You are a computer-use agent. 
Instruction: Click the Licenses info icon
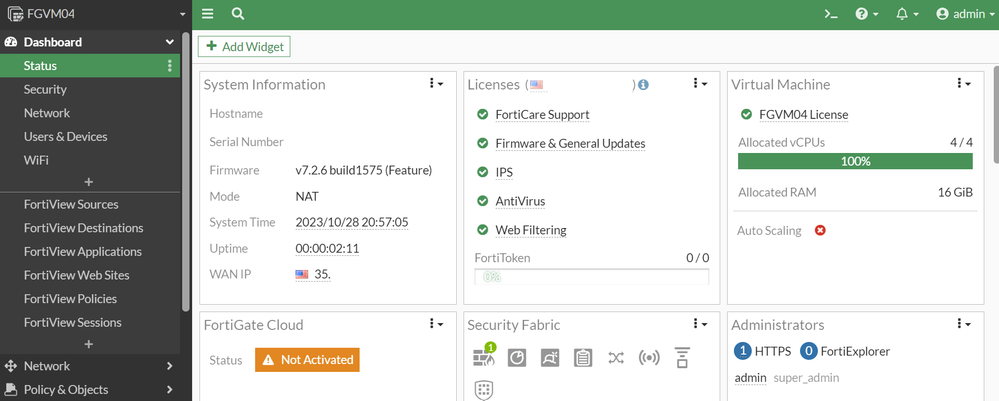point(643,85)
